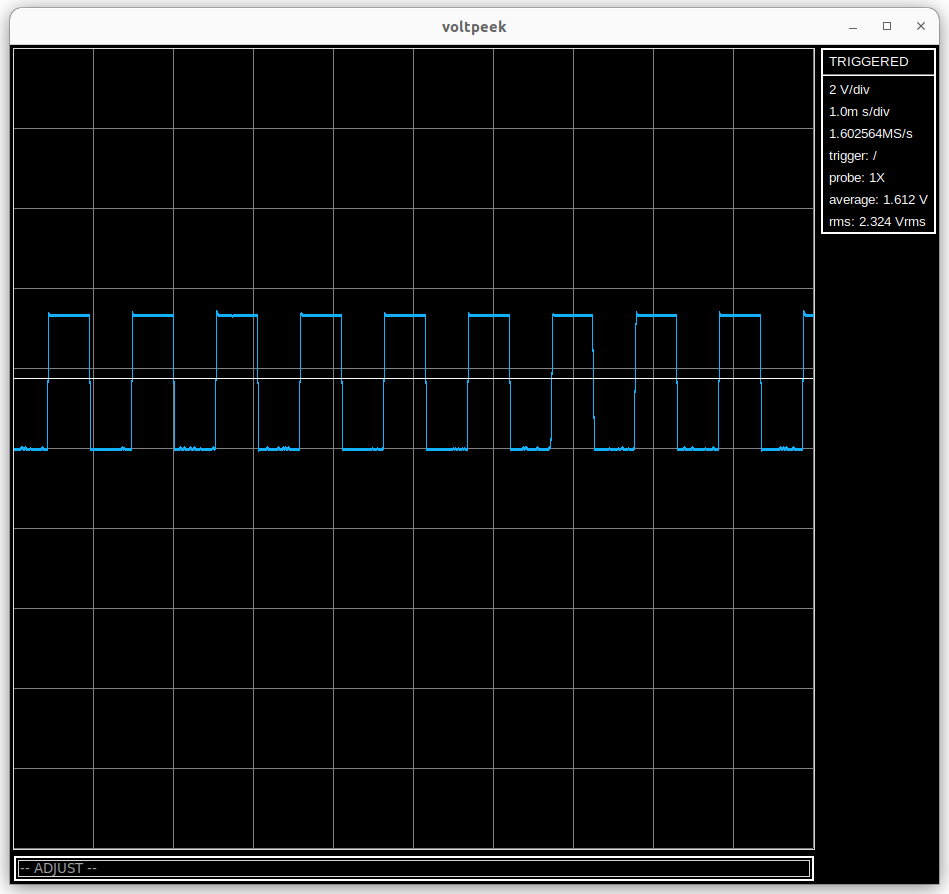Click the 1.0m s/div timebase readout
This screenshot has width=949, height=894.
point(859,112)
